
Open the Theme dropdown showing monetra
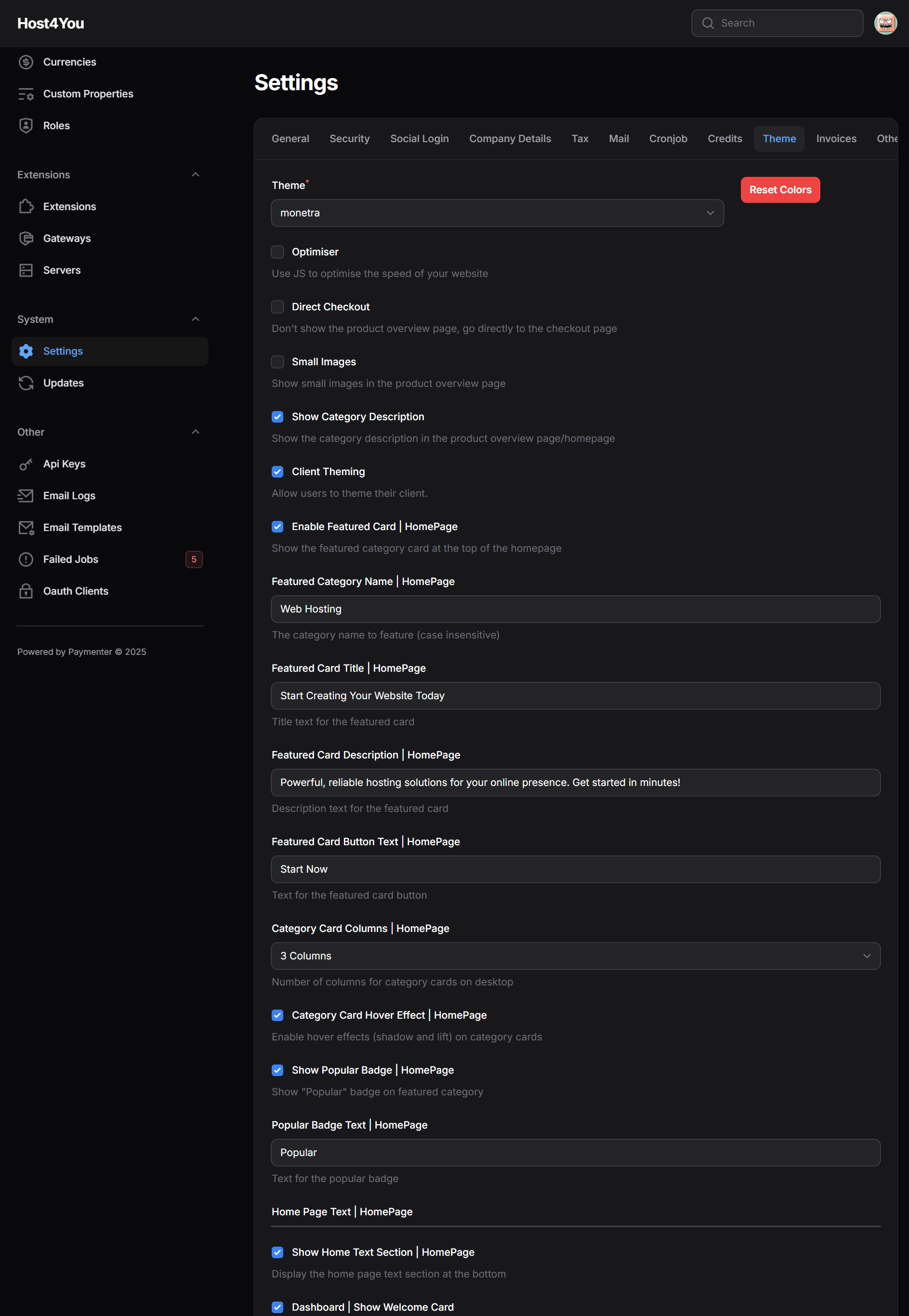497,213
